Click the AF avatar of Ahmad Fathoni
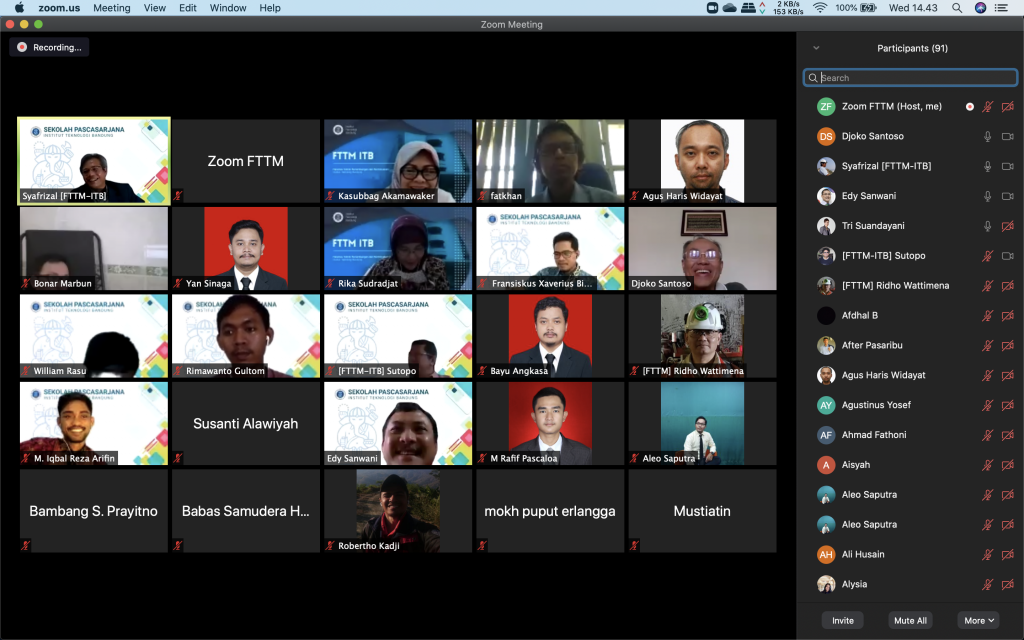 click(826, 435)
